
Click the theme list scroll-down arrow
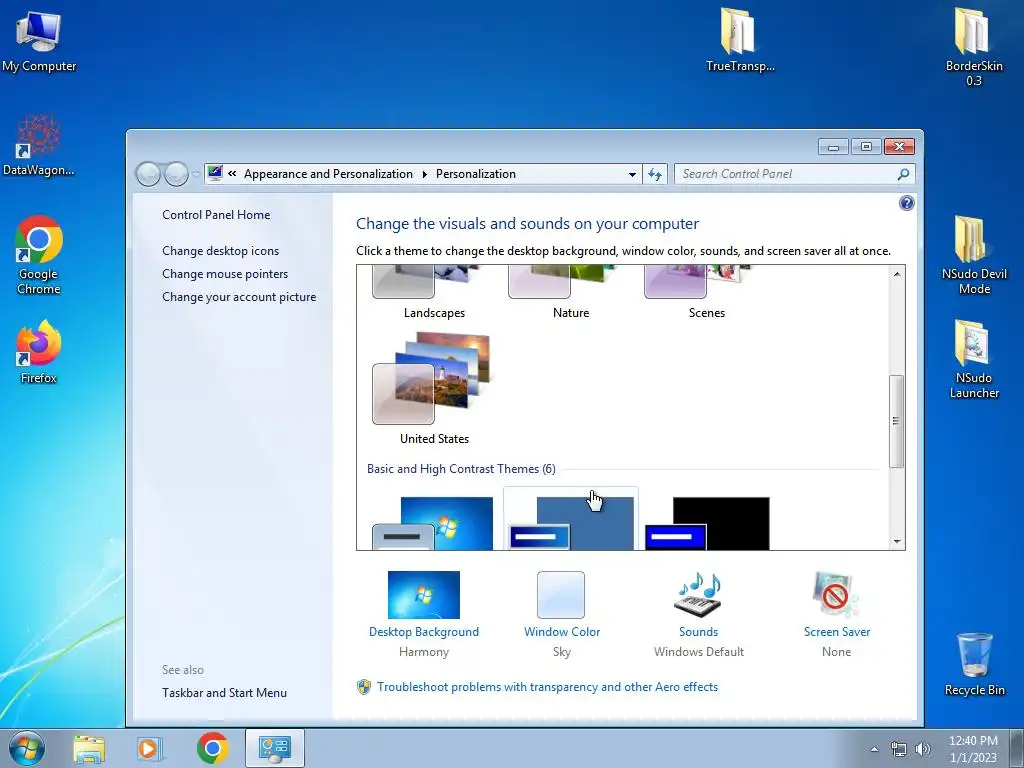897,541
